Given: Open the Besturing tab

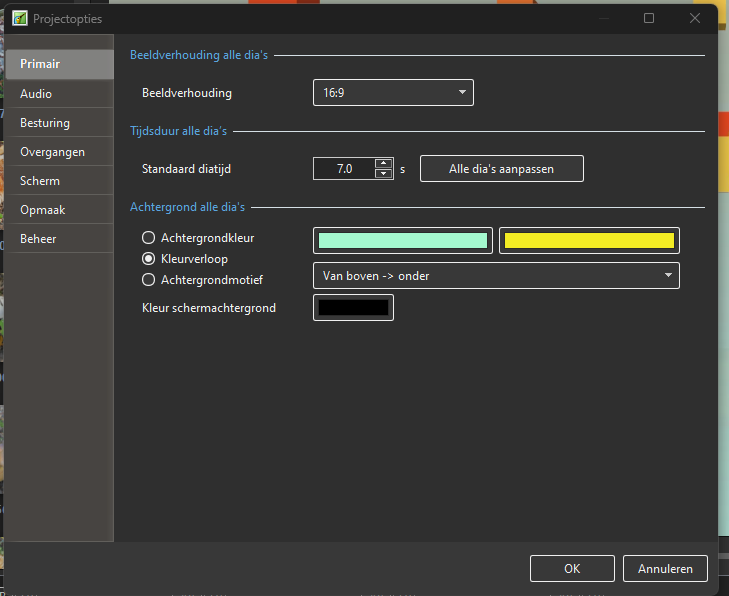Looking at the screenshot, I should (60, 123).
